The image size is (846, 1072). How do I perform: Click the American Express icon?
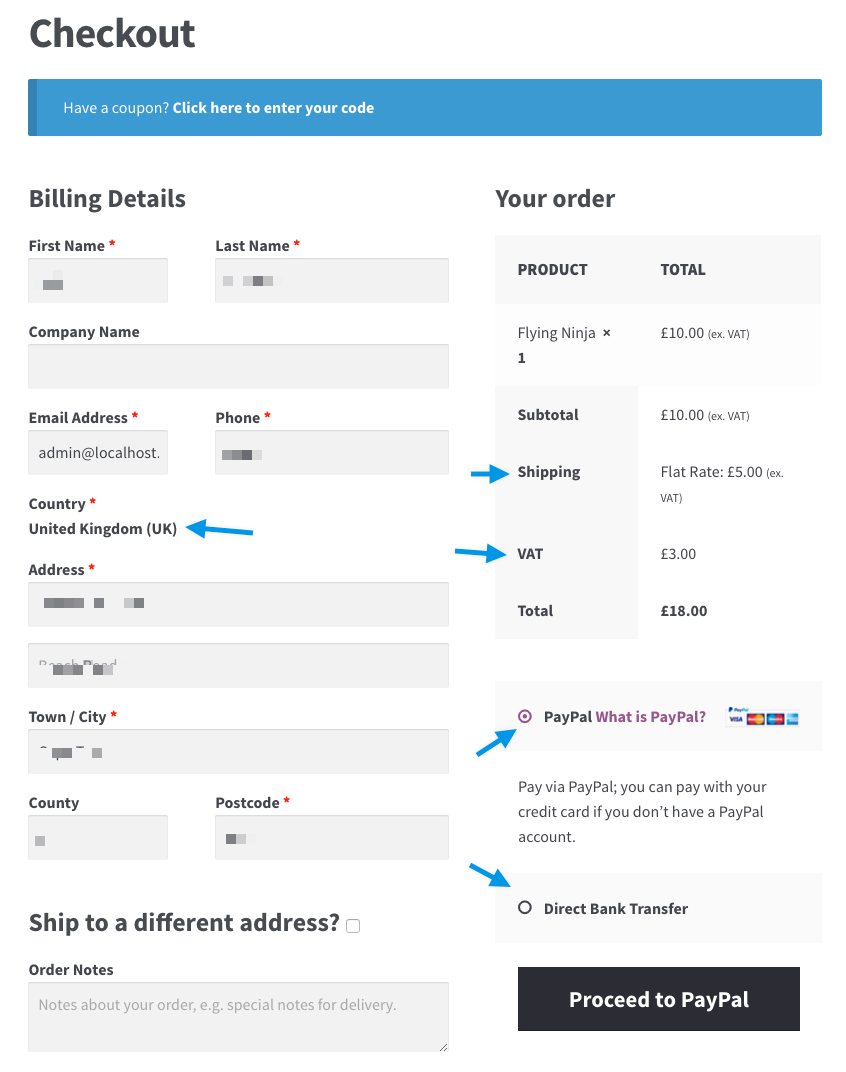[x=793, y=719]
